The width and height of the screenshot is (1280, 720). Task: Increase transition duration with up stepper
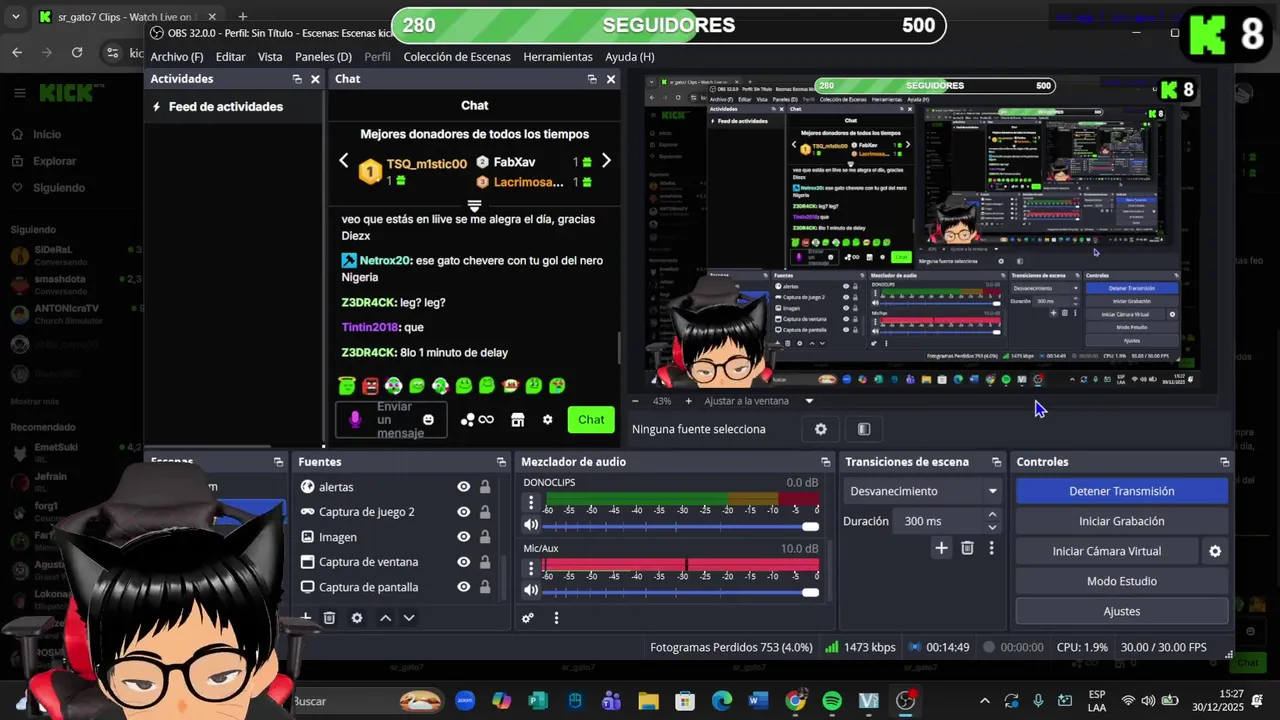(x=992, y=515)
